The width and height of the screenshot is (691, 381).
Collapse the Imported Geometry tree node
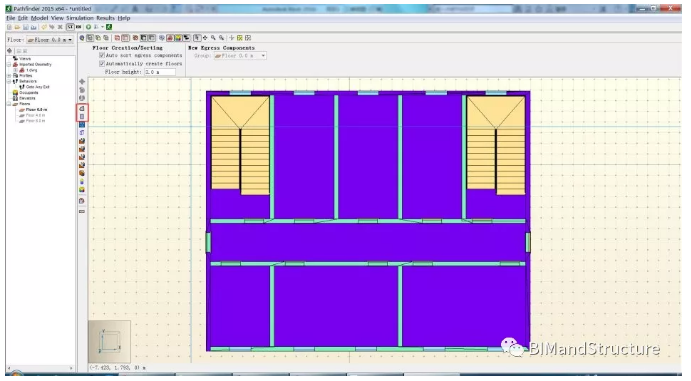tap(8, 64)
